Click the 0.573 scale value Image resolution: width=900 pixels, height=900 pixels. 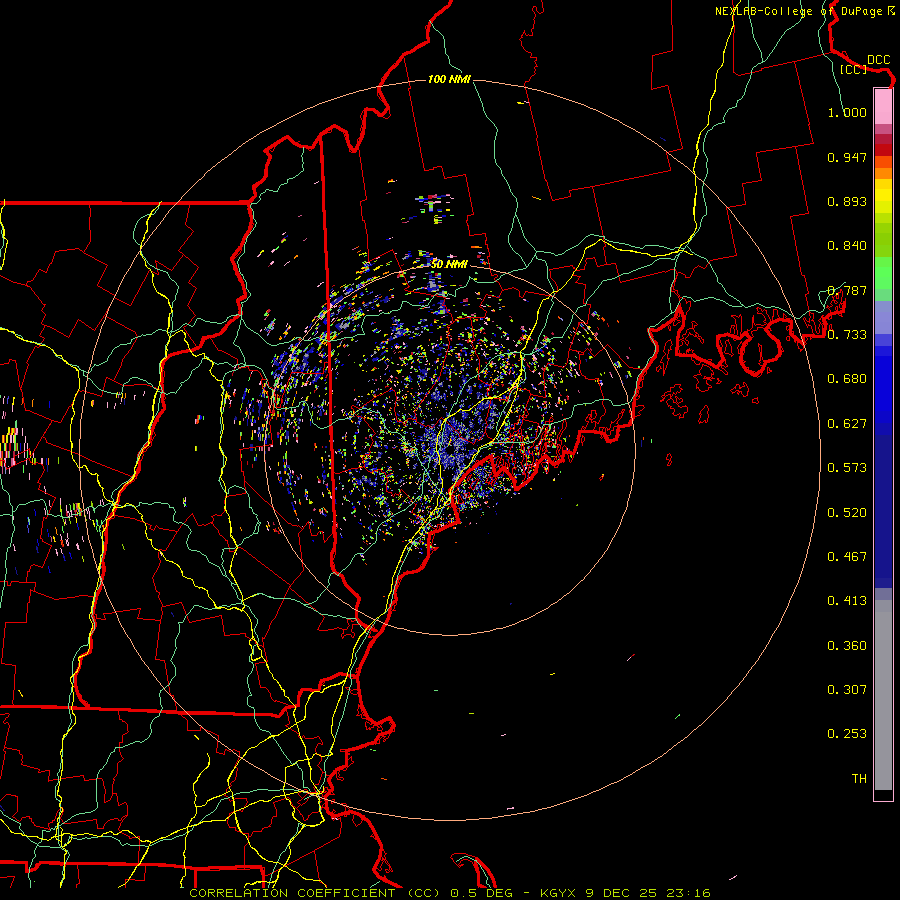pos(847,468)
